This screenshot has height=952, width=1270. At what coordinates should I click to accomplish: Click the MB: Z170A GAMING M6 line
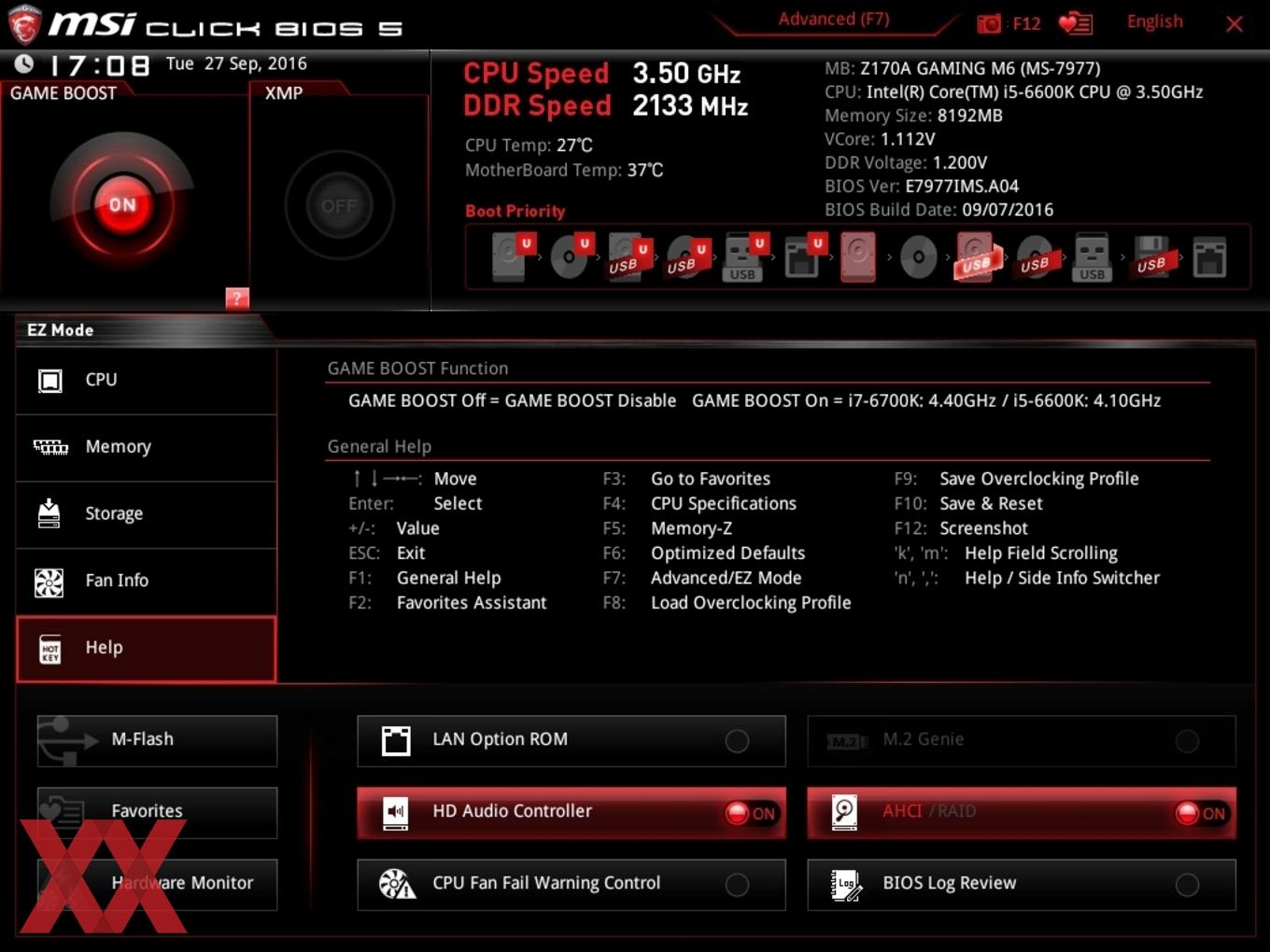pos(962,68)
